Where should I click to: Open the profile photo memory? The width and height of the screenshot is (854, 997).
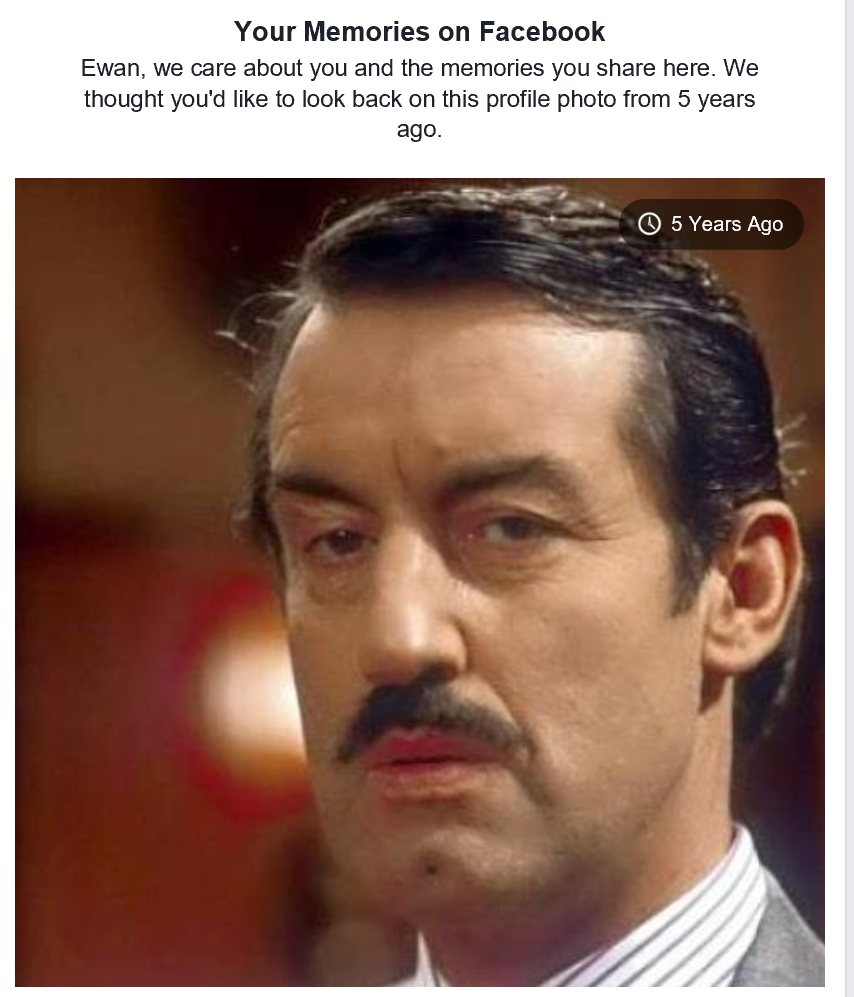420,582
